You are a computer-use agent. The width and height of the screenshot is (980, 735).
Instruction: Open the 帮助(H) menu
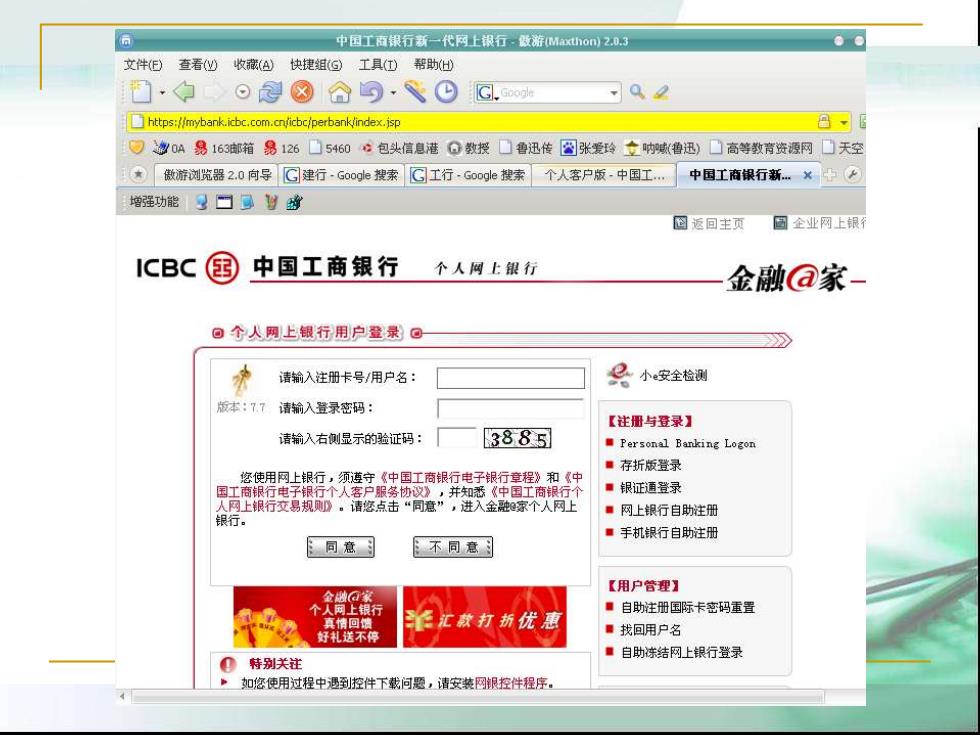pyautogui.click(x=433, y=64)
